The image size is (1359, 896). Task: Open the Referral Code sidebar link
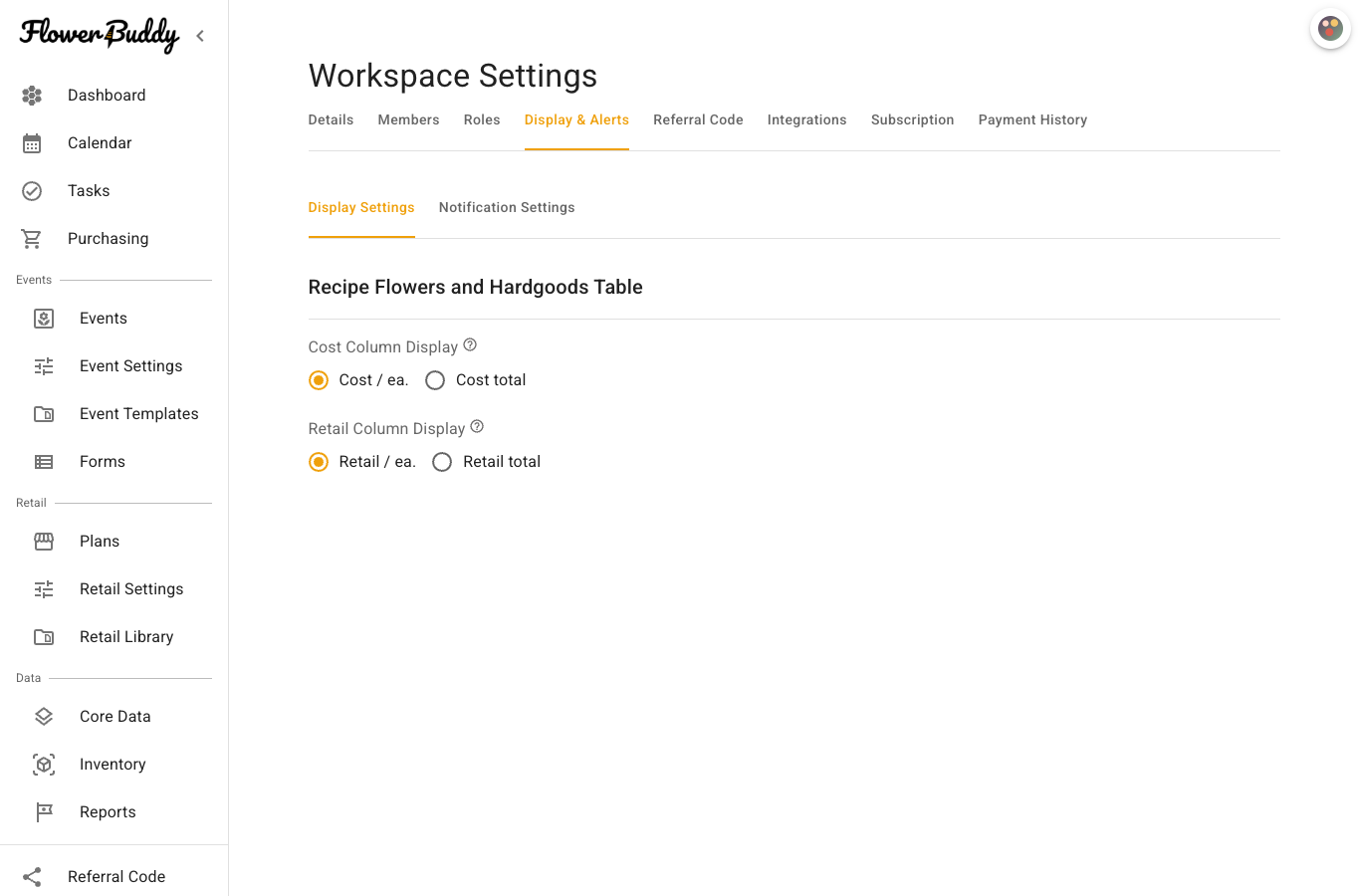pos(114,877)
